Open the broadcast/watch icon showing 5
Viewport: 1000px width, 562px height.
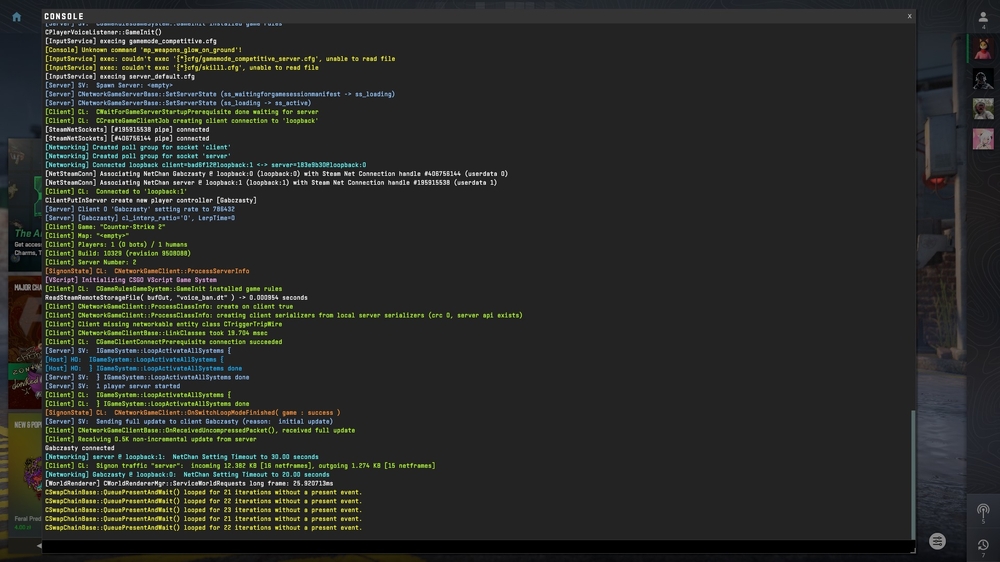click(x=983, y=513)
